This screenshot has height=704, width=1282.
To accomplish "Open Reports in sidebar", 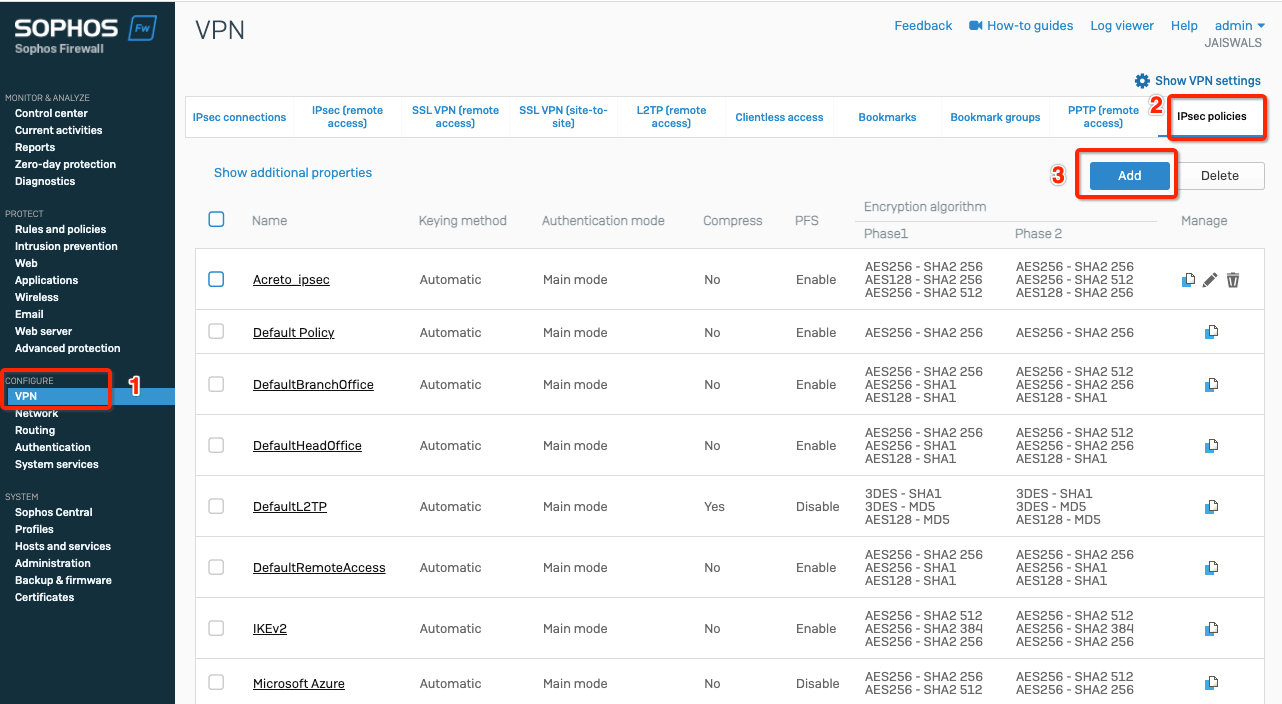I will tap(35, 147).
